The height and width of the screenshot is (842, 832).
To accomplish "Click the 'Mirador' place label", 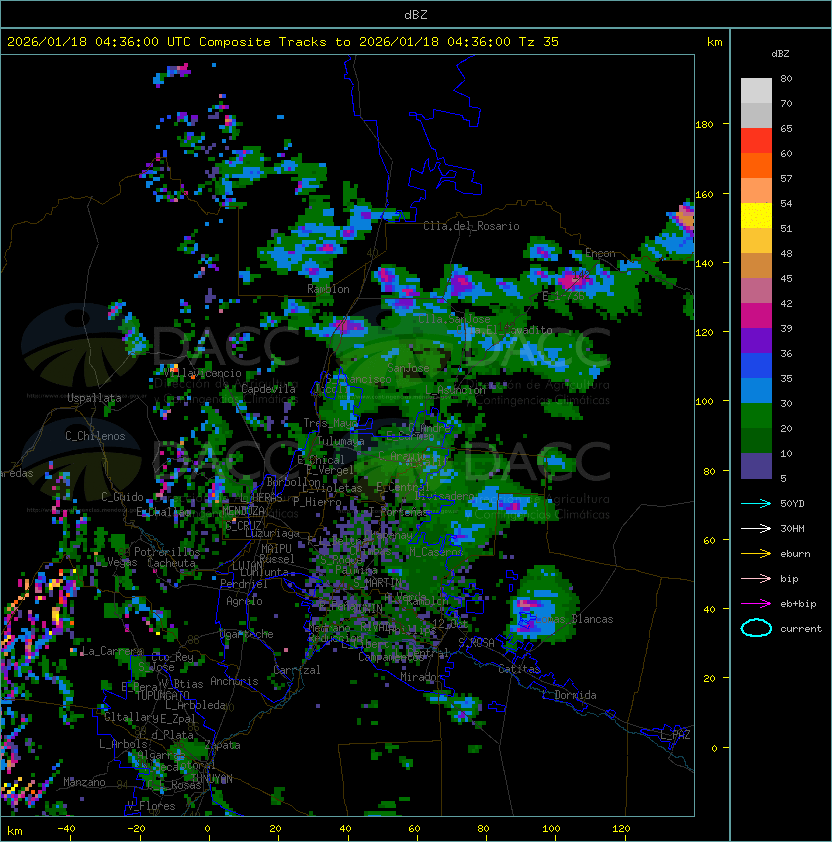I will (x=421, y=677).
